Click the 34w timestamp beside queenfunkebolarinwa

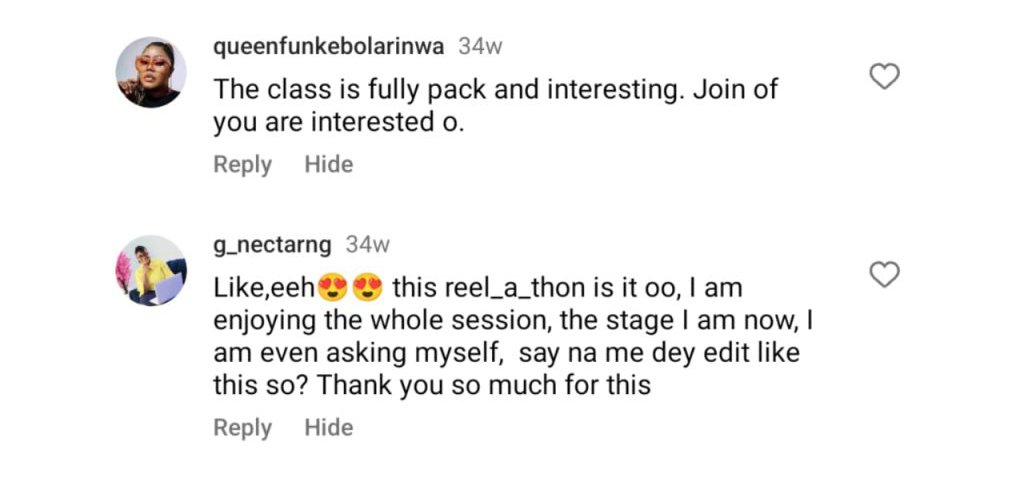[x=479, y=46]
